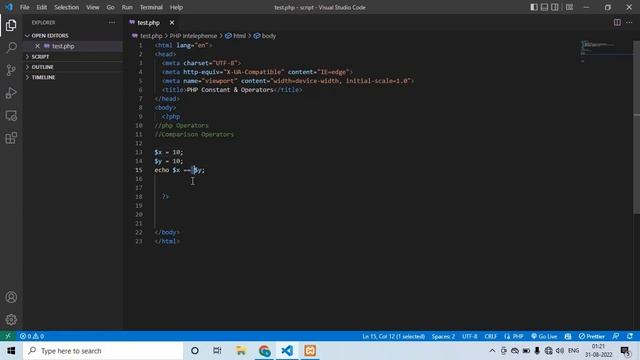The width and height of the screenshot is (640, 360).
Task: Close test.php in Open Editors list
Action: (x=37, y=46)
